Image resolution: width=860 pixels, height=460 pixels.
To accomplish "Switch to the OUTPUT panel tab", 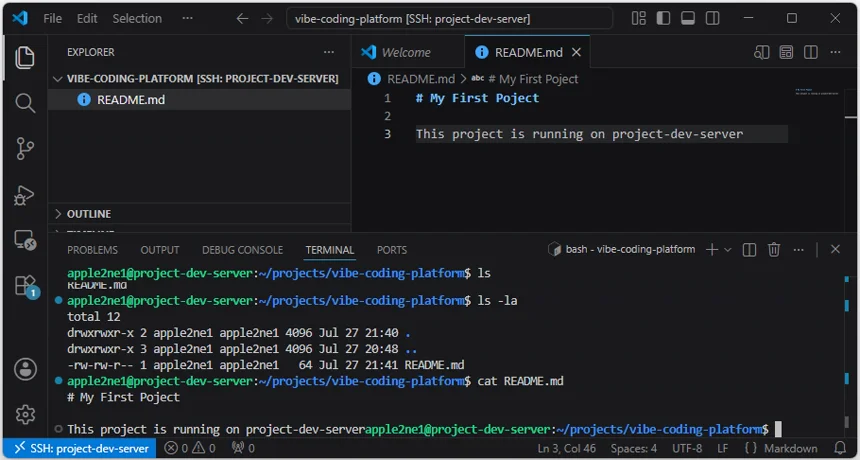I will click(x=160, y=250).
